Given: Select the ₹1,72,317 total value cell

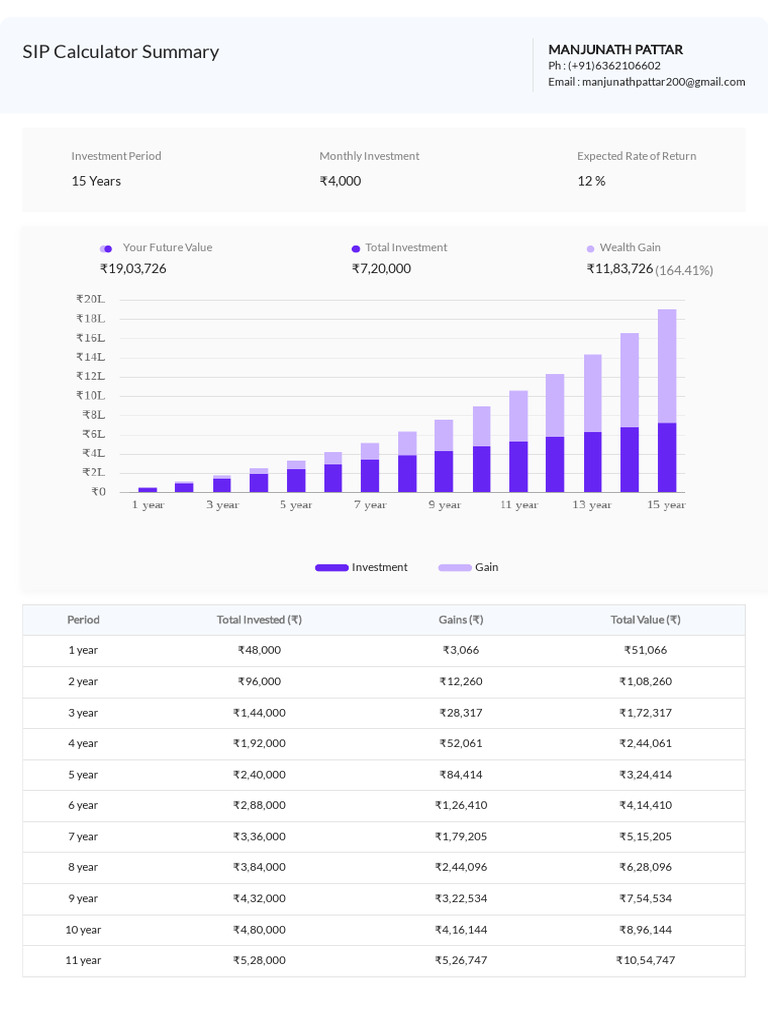Looking at the screenshot, I should click(x=645, y=713).
